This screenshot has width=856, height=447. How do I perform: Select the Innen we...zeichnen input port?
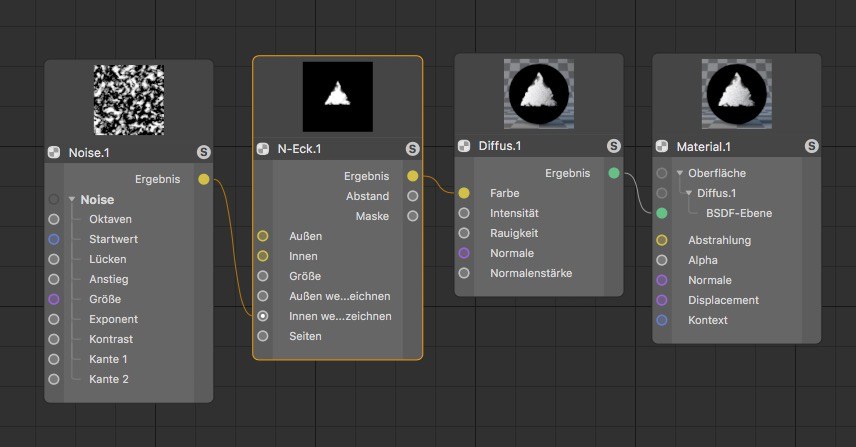click(x=263, y=316)
